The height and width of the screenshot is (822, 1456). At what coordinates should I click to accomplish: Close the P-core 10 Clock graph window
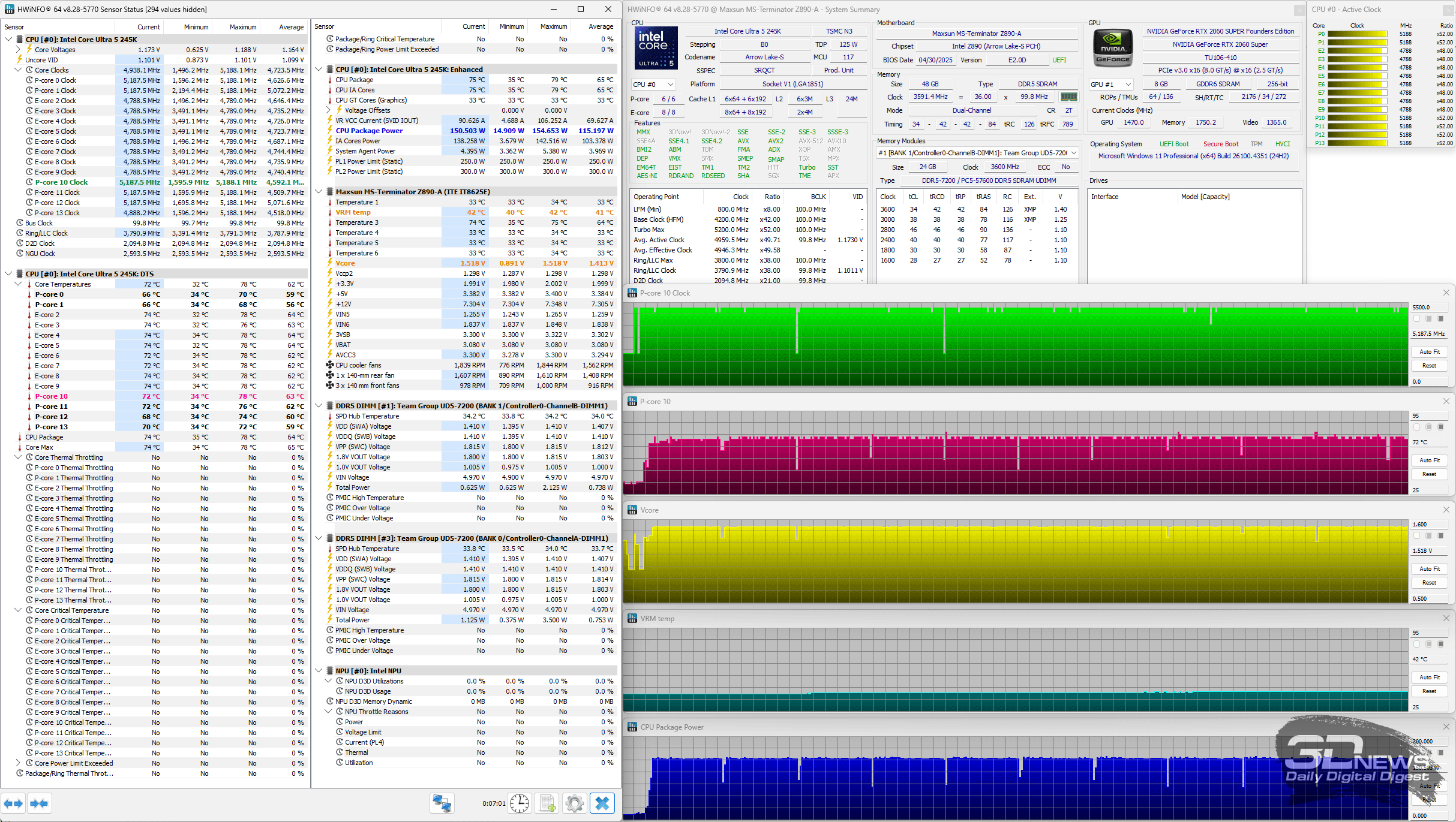tap(1446, 293)
